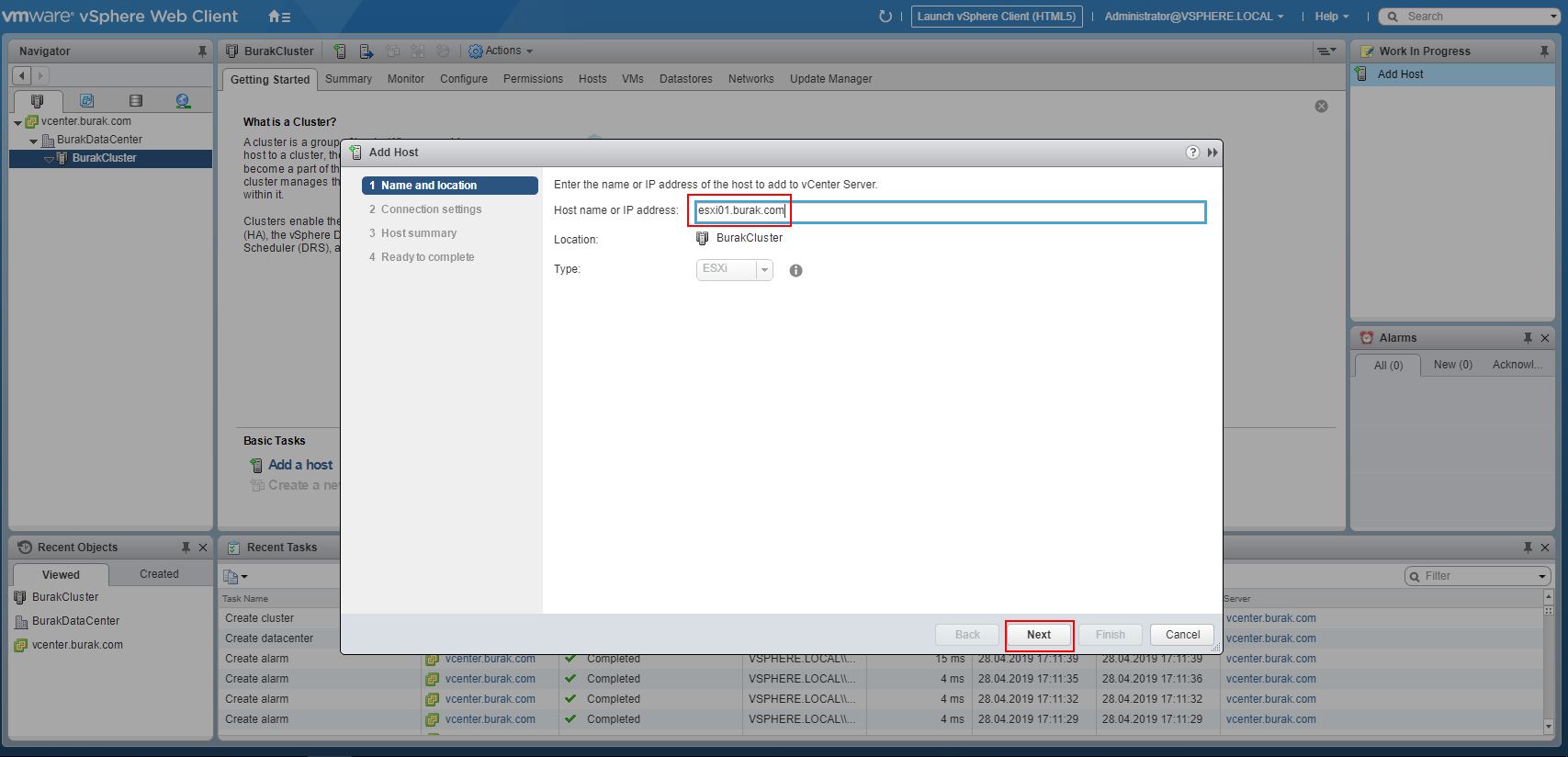The height and width of the screenshot is (757, 1568).
Task: Open the Administrator@VSPHERE.LOCAL user menu
Action: click(x=1193, y=17)
